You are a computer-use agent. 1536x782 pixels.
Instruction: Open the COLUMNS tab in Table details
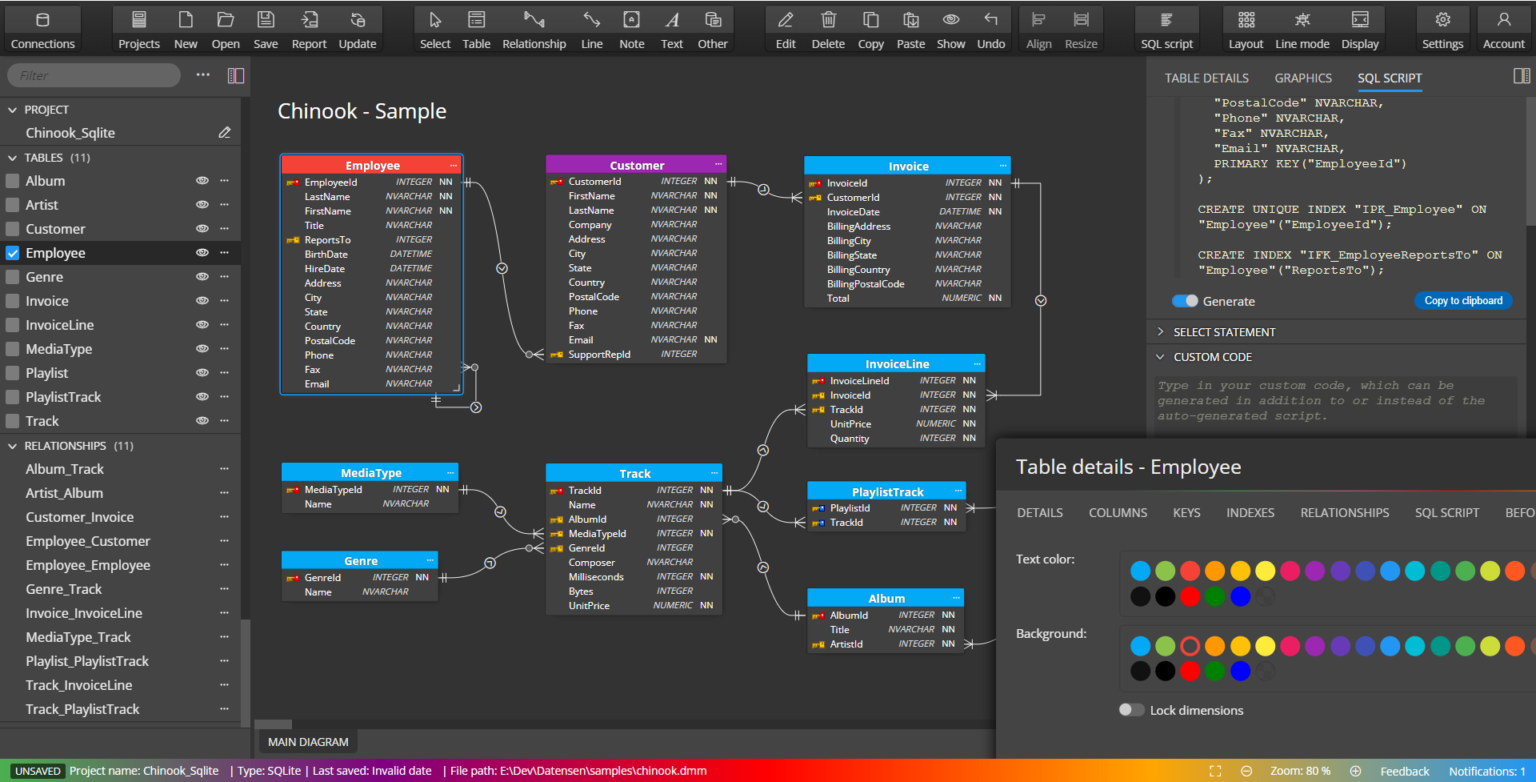coord(1117,512)
